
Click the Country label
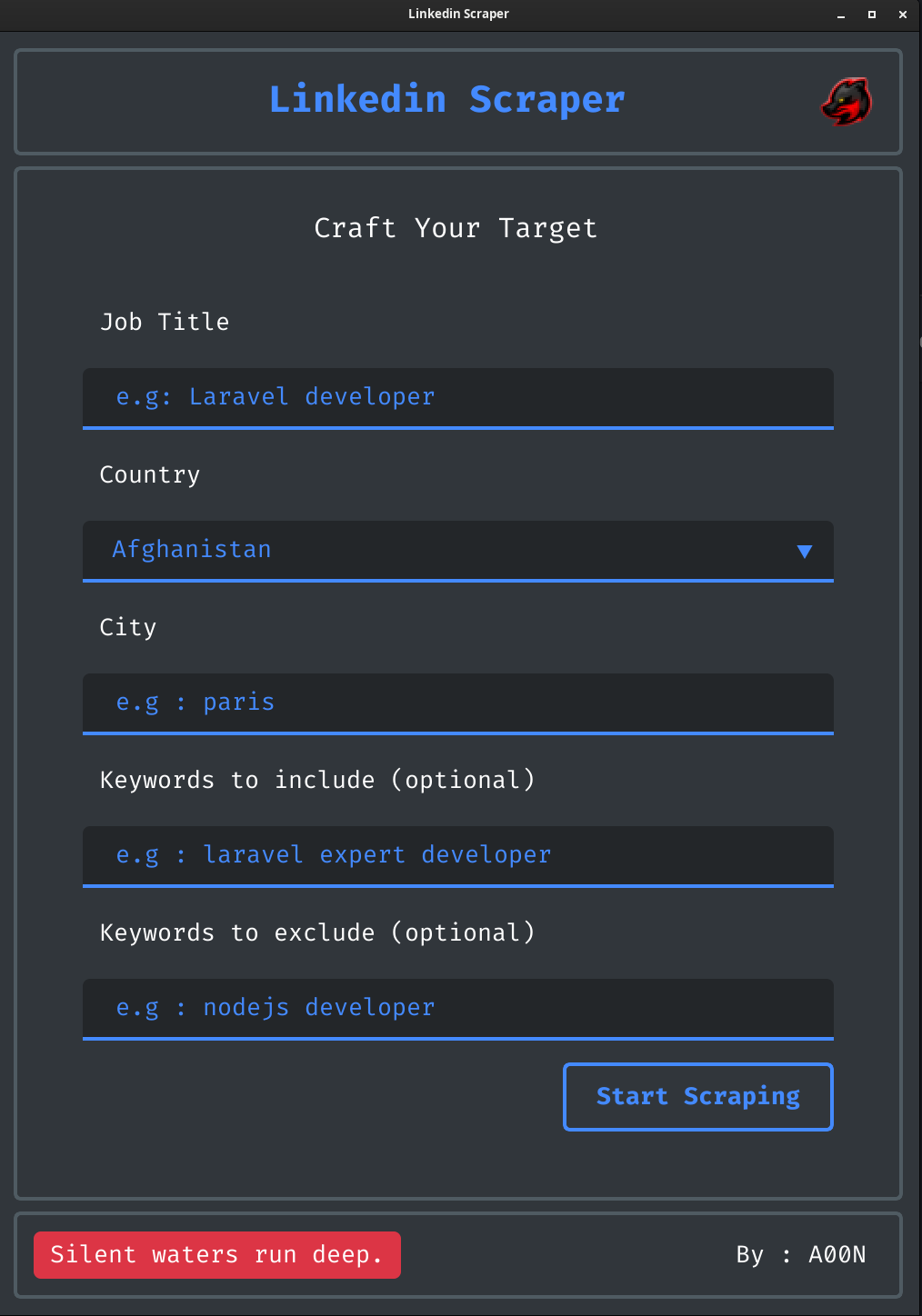(x=150, y=475)
